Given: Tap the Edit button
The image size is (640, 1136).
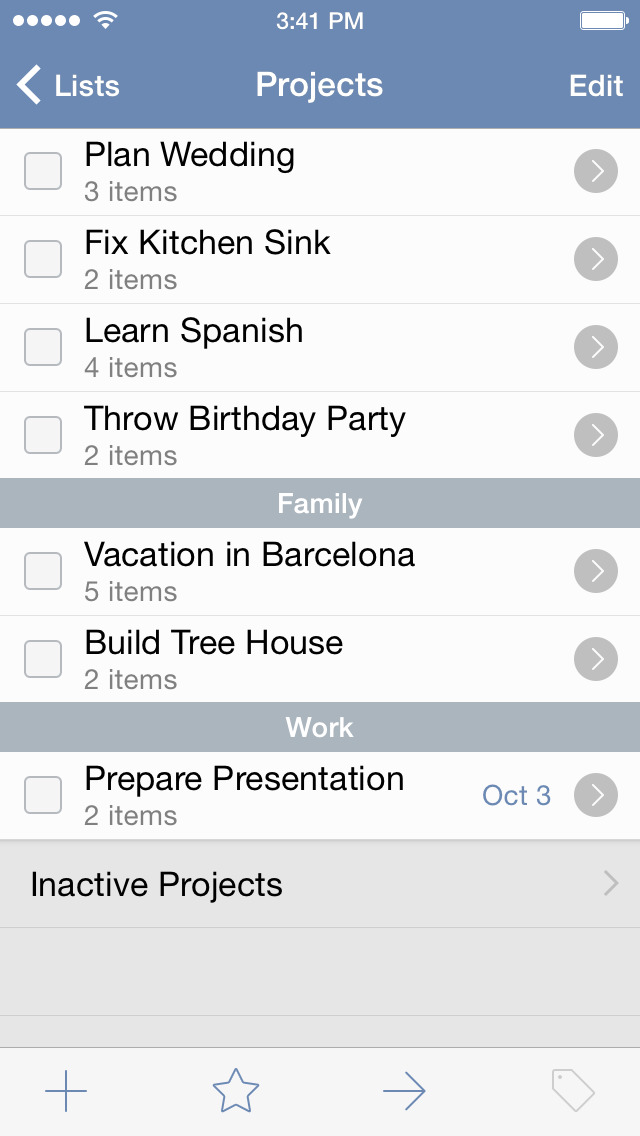Looking at the screenshot, I should point(596,86).
